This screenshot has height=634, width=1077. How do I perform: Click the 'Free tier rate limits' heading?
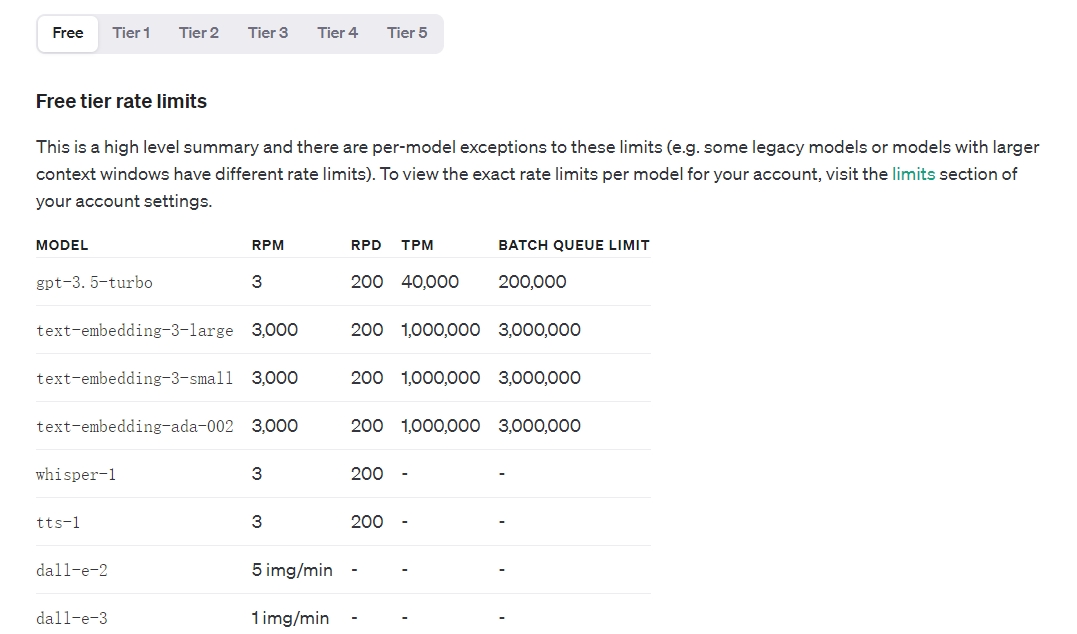(x=122, y=102)
